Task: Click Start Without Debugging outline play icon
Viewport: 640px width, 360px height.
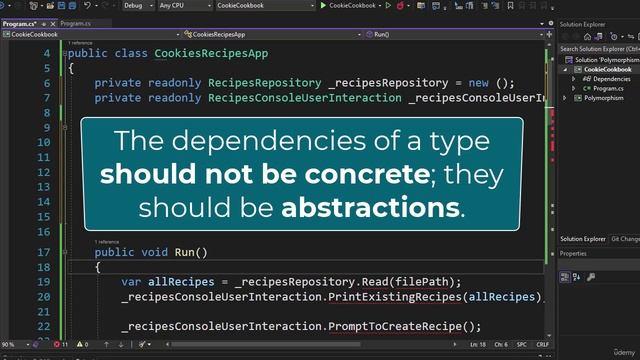Action: pos(388,6)
